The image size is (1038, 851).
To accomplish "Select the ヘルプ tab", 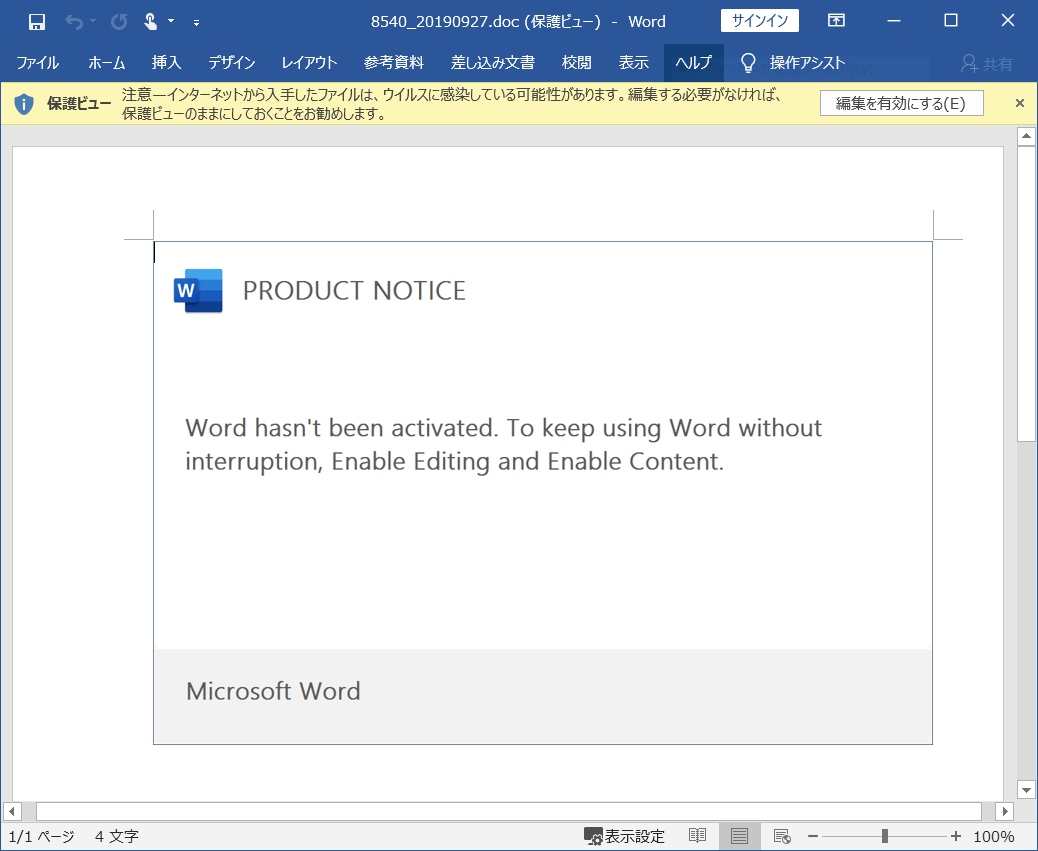I will pos(693,63).
